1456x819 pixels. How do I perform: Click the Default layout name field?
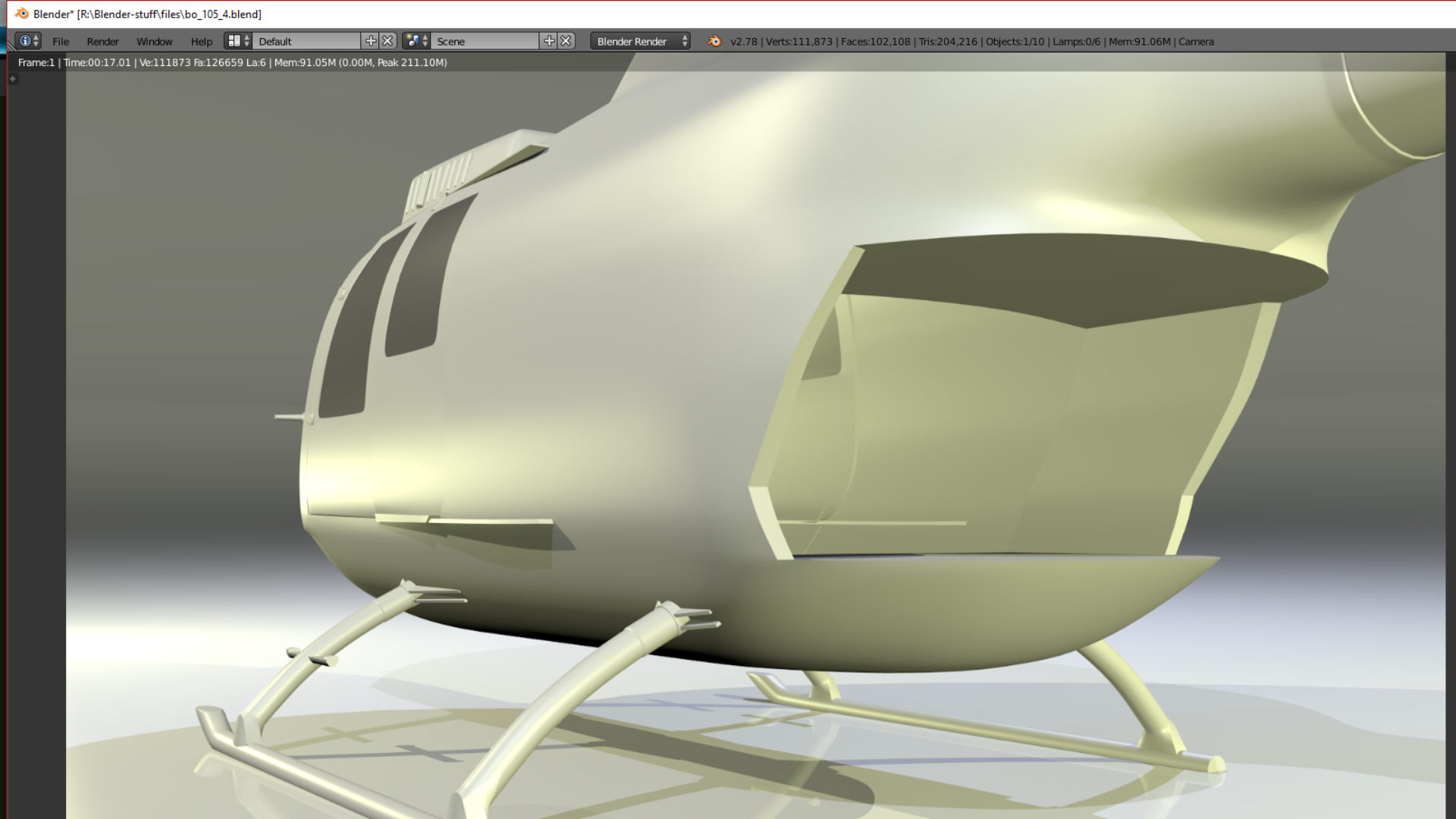(x=307, y=41)
